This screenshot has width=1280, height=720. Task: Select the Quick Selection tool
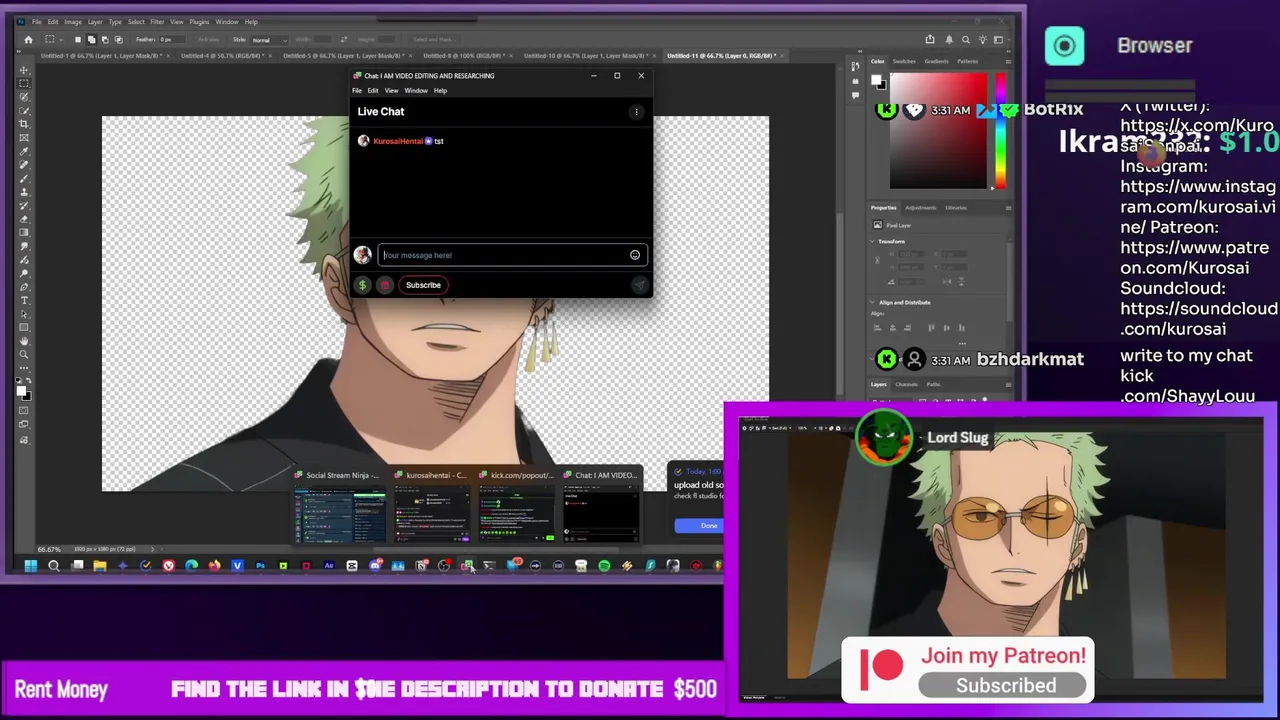(24, 111)
